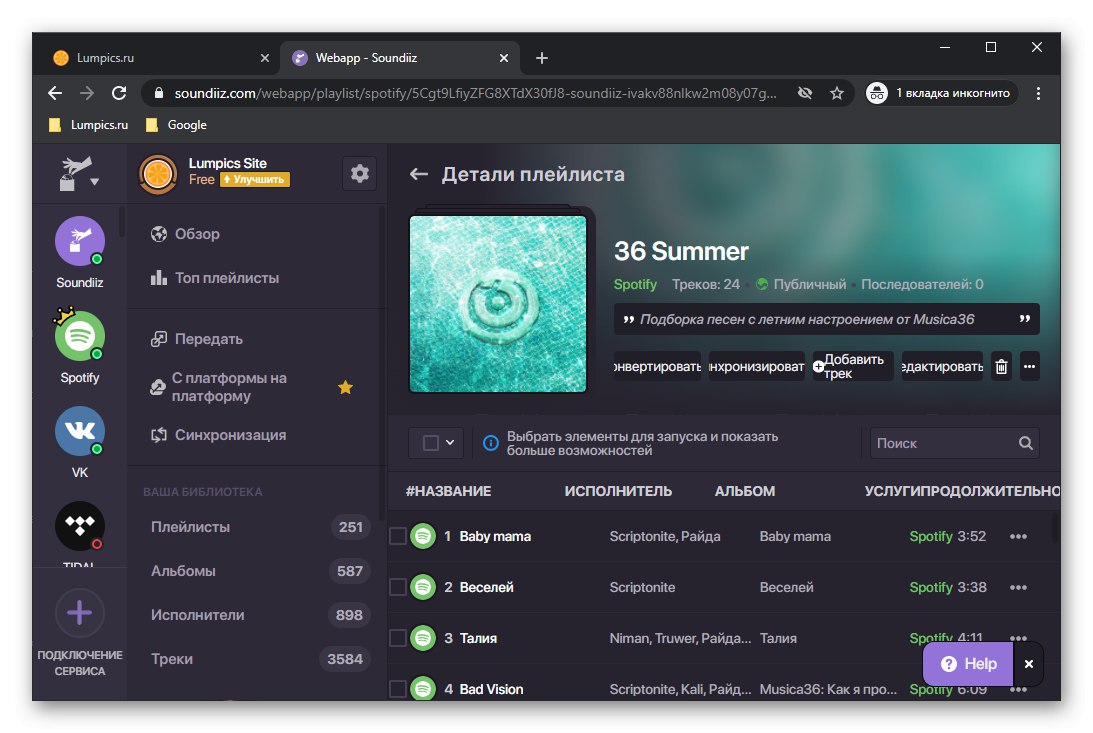Delete playlist with the trash icon

coord(1001,366)
